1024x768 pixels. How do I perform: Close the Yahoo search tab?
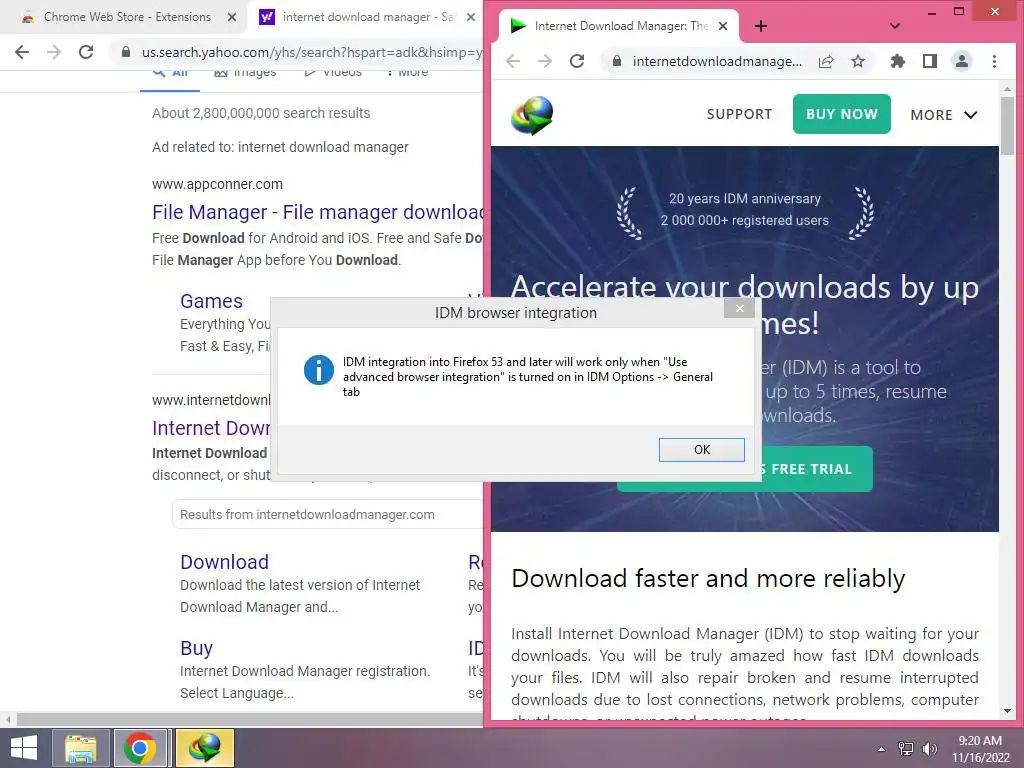point(471,17)
